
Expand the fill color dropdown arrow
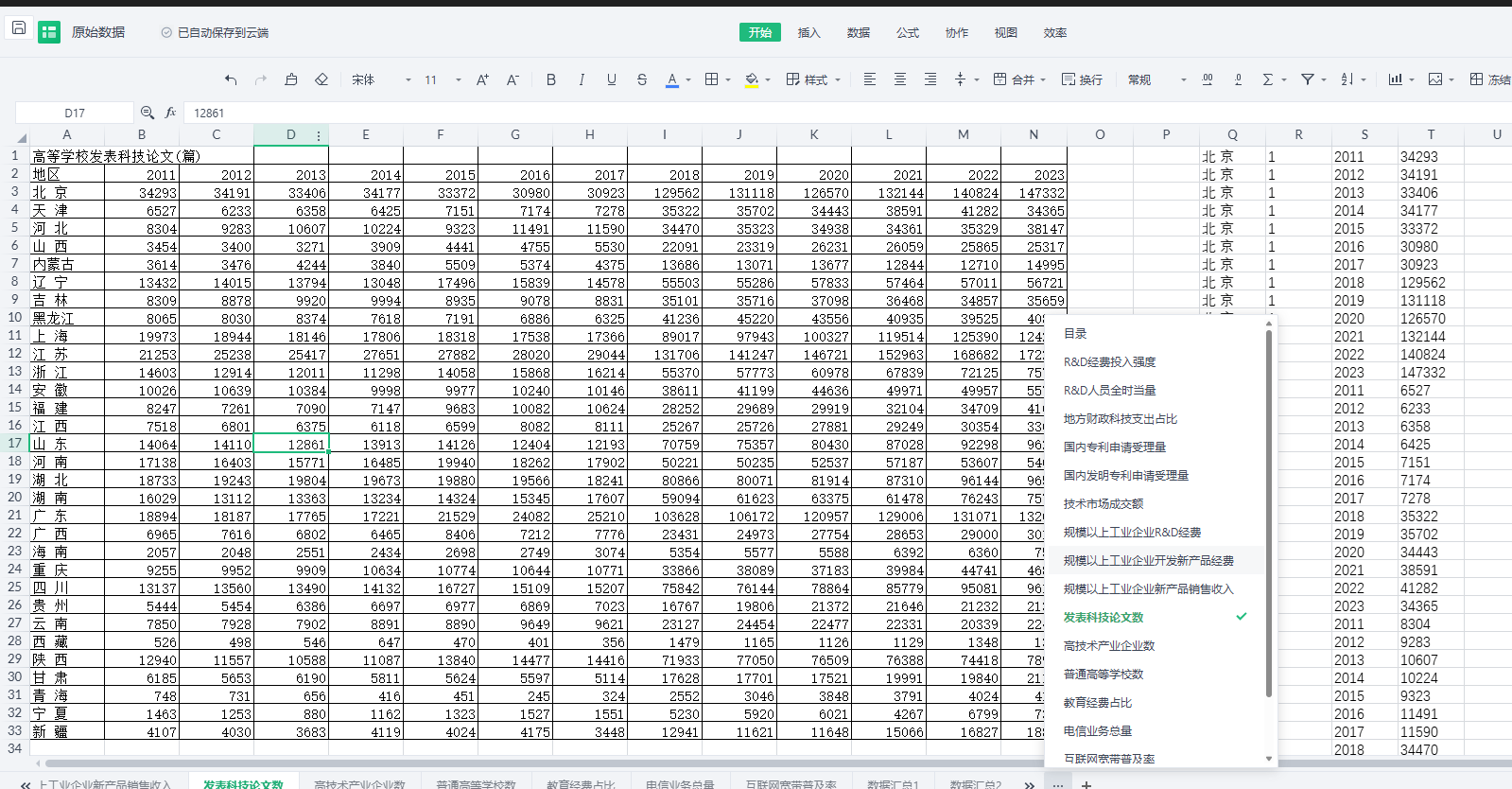click(768, 80)
